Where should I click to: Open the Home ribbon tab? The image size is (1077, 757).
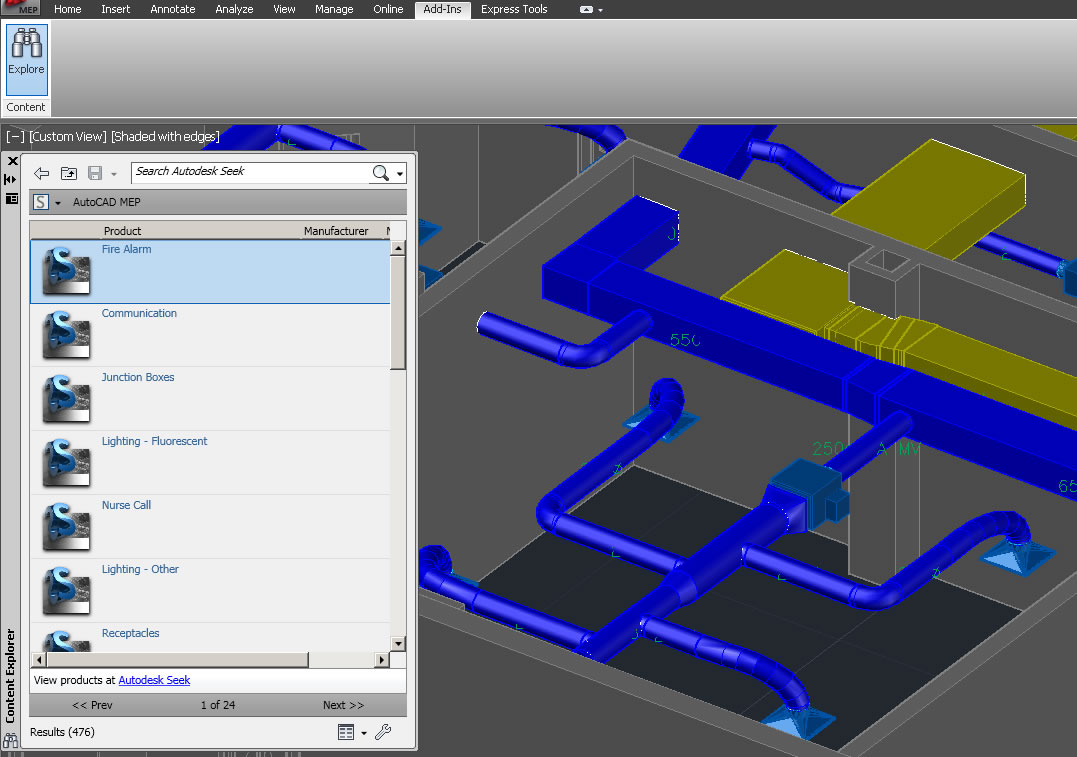pyautogui.click(x=67, y=9)
